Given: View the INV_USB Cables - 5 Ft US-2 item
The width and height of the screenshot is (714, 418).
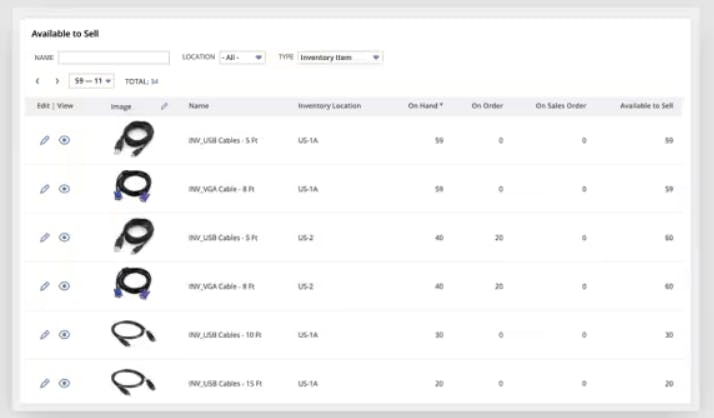Looking at the screenshot, I should click(x=64, y=238).
